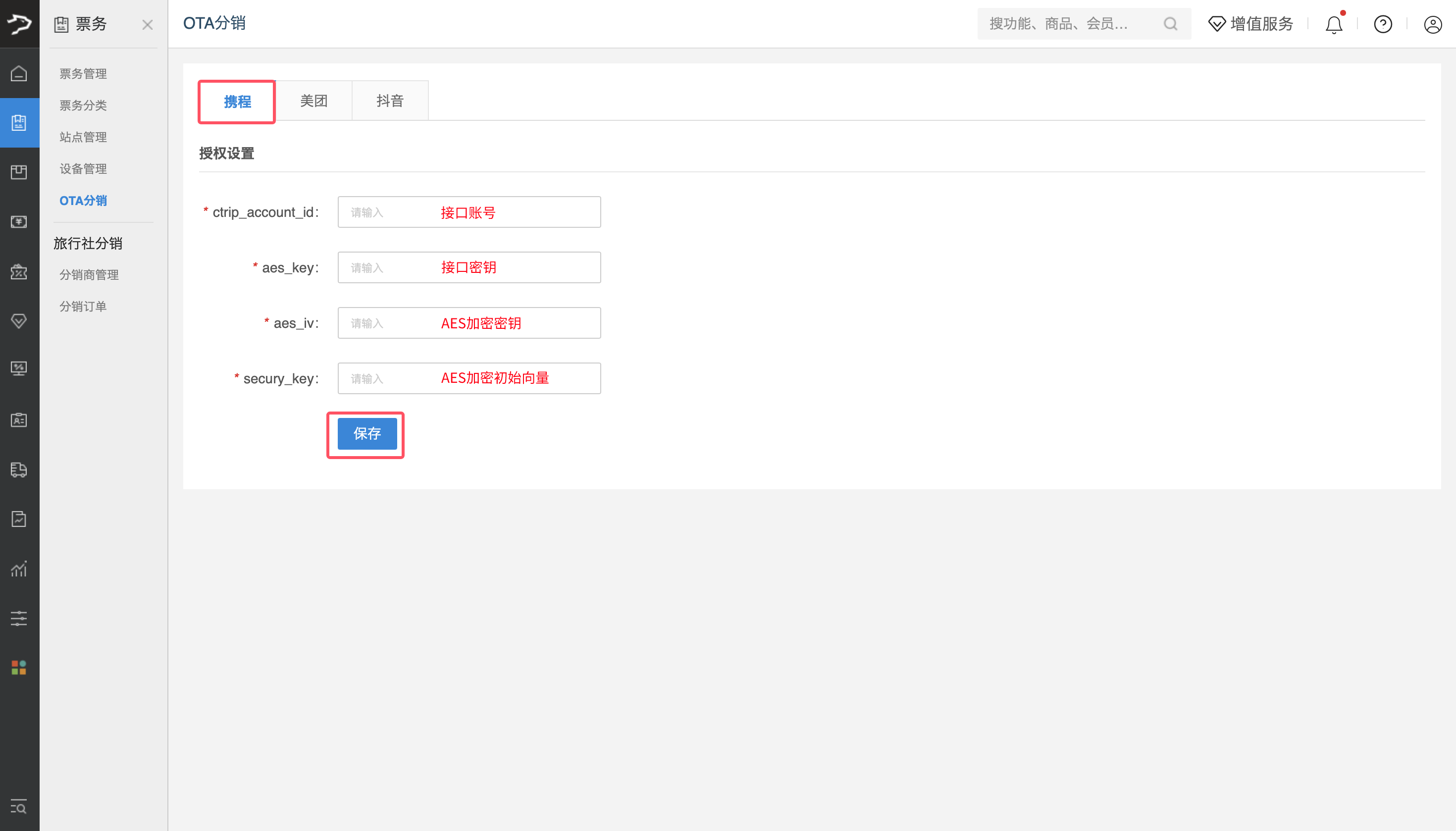Open the colorful apps grid icon
The height and width of the screenshot is (831, 1456).
19,667
